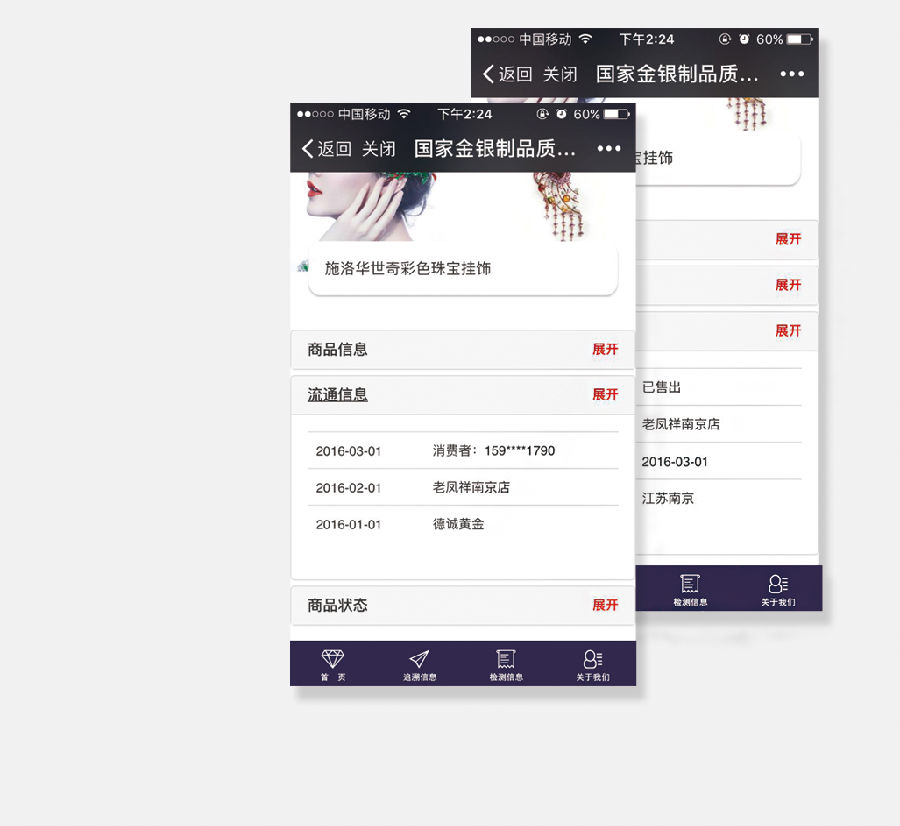Expand the 商品信息 section with 展开

point(605,349)
